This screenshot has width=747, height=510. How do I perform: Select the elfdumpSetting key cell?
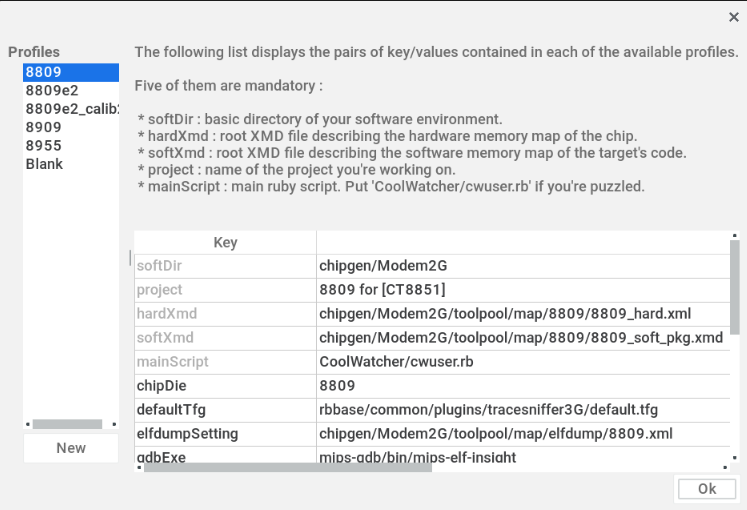coord(225,434)
